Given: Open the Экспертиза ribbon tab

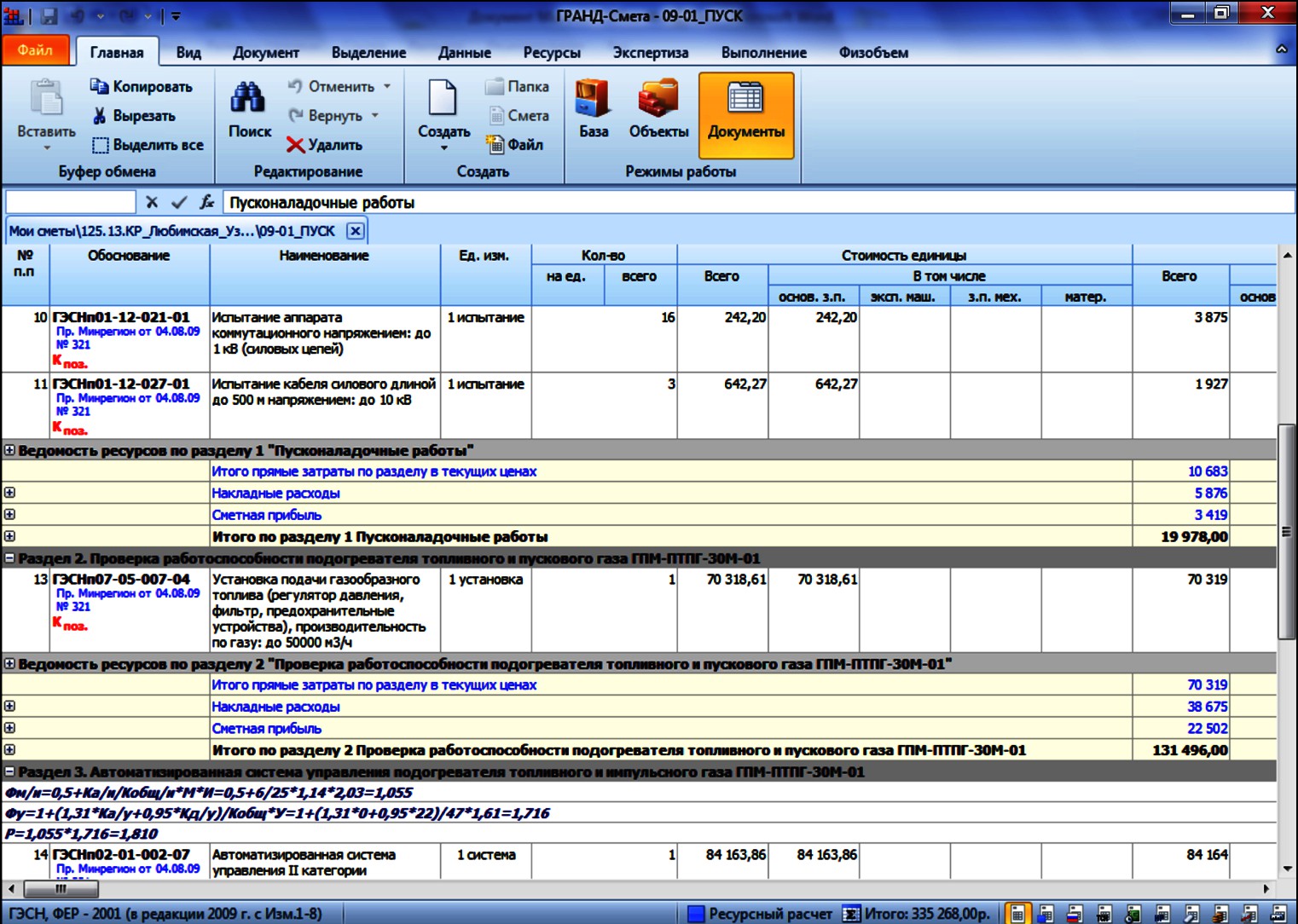Looking at the screenshot, I should point(650,52).
